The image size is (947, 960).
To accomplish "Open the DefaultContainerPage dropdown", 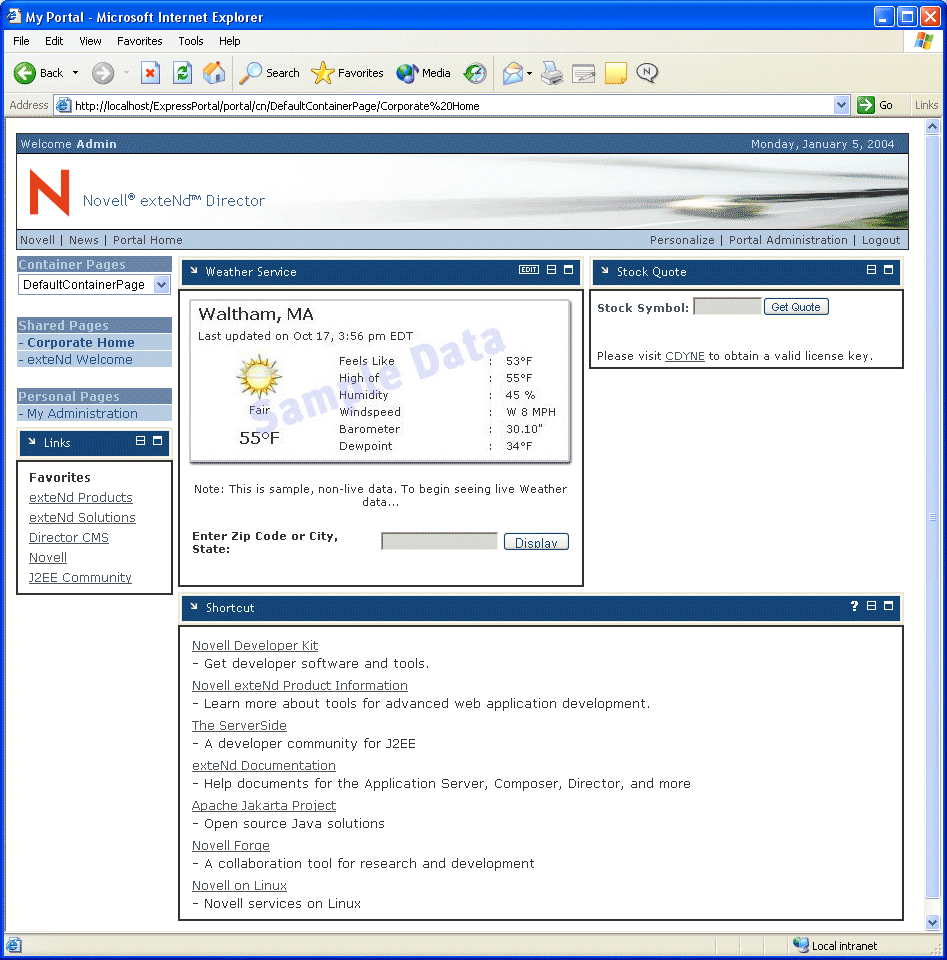I will point(163,284).
